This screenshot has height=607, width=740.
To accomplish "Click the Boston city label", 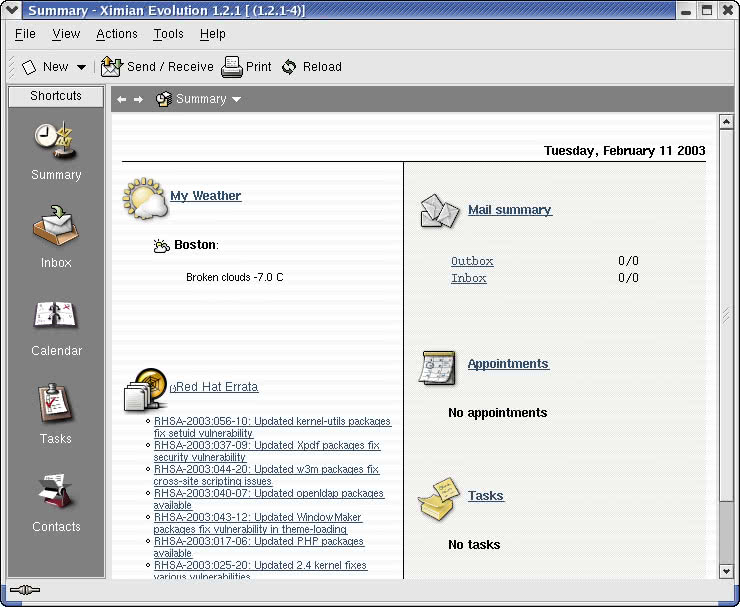I will (196, 245).
